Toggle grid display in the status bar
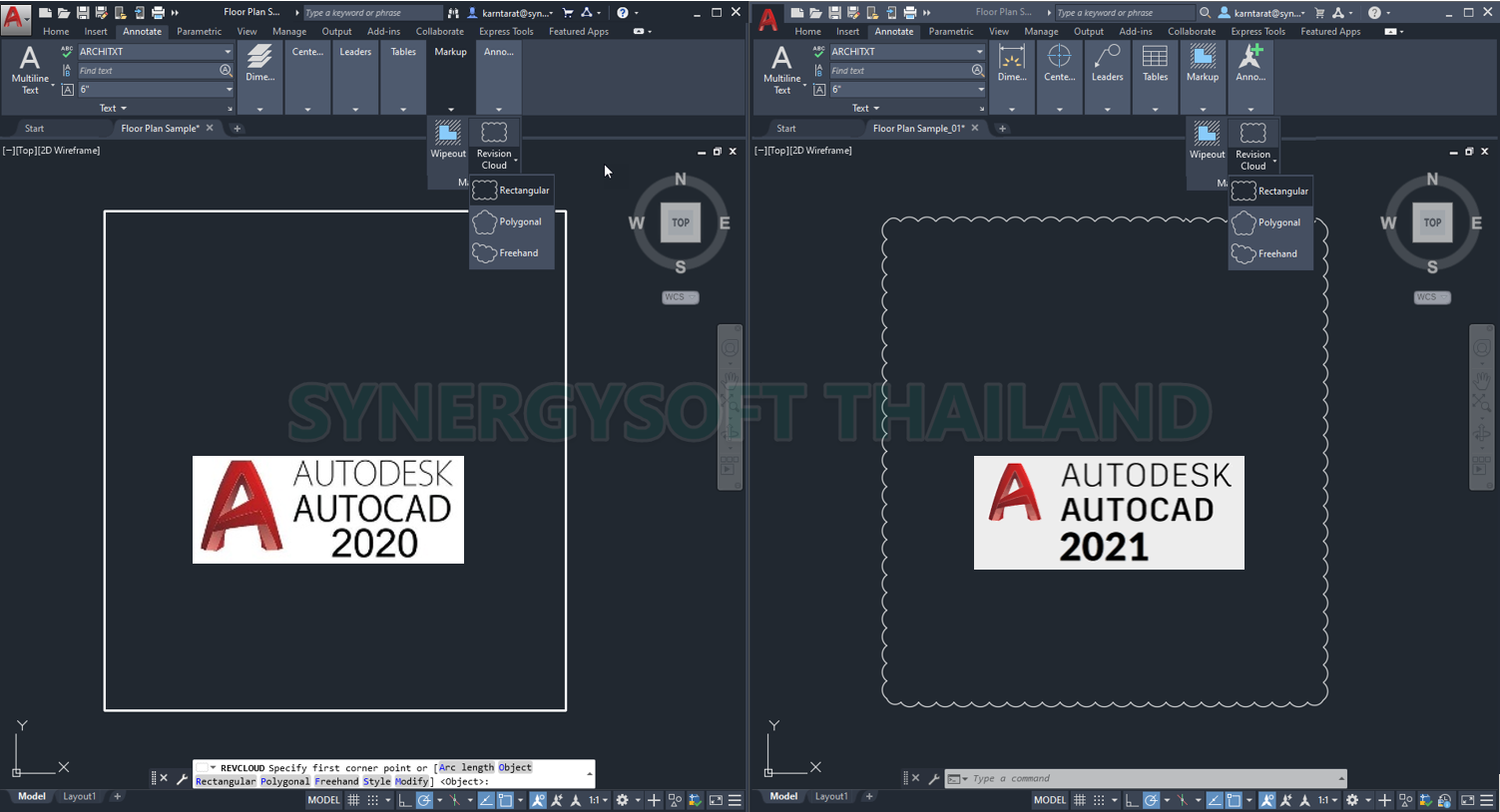The height and width of the screenshot is (812, 1500). [x=353, y=799]
